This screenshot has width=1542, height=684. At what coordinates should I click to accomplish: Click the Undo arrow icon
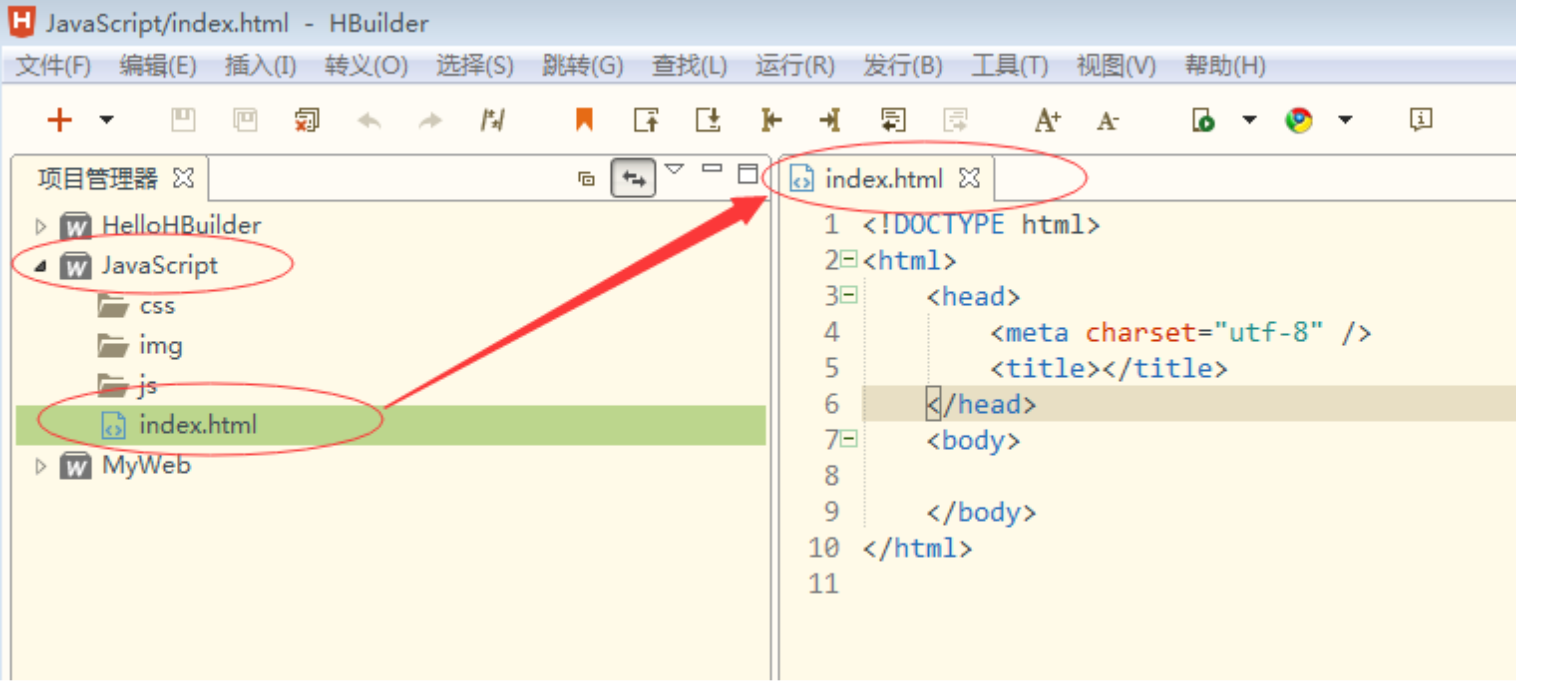pos(369,121)
